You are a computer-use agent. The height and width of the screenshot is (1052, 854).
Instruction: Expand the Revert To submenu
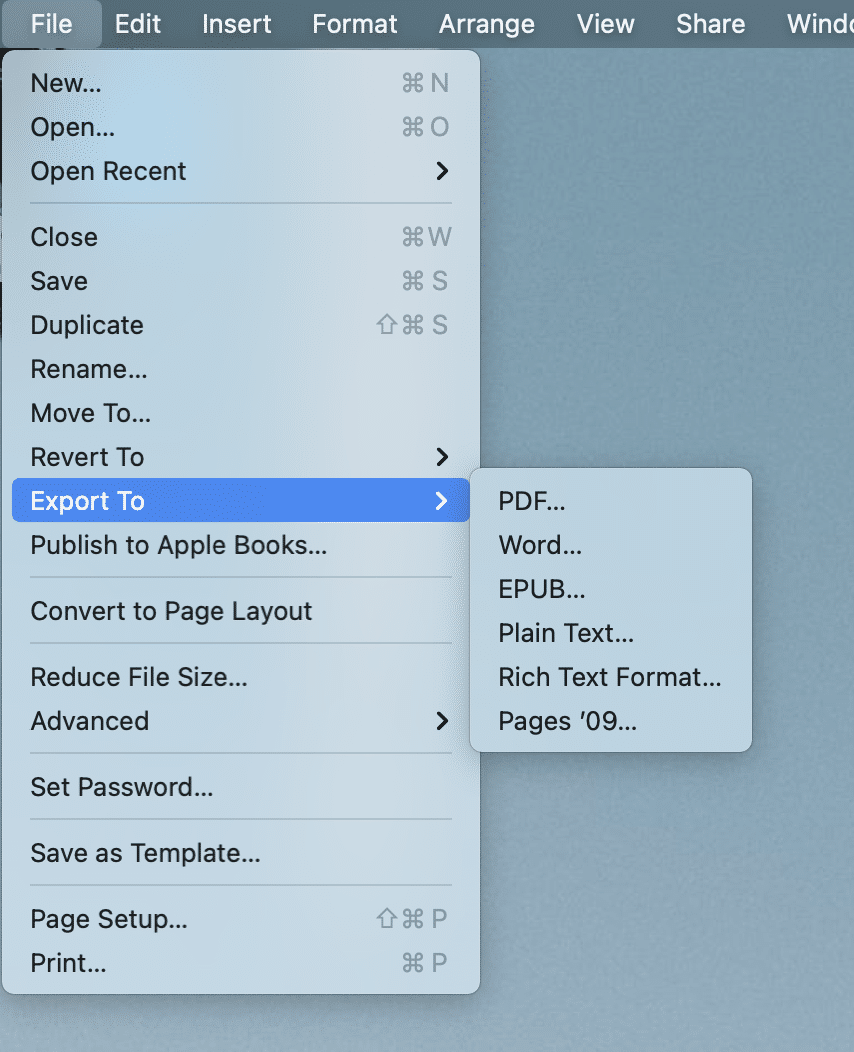click(87, 457)
